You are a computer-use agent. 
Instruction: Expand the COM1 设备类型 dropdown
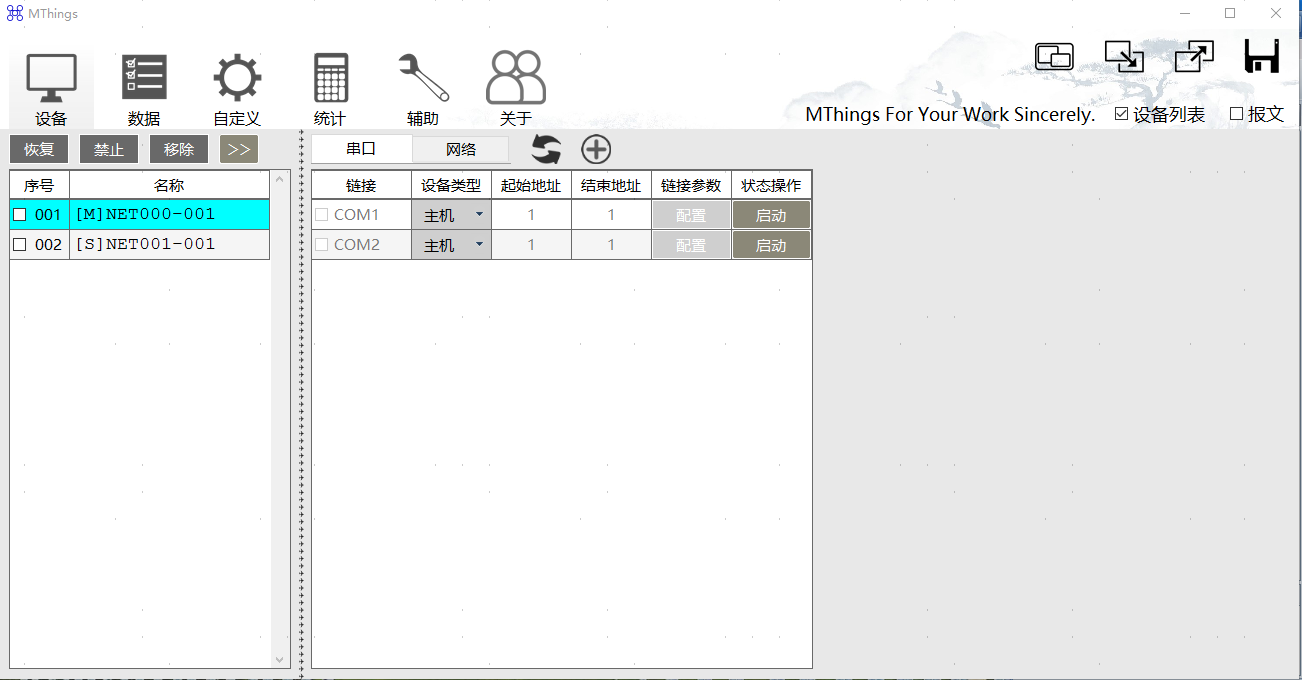478,215
